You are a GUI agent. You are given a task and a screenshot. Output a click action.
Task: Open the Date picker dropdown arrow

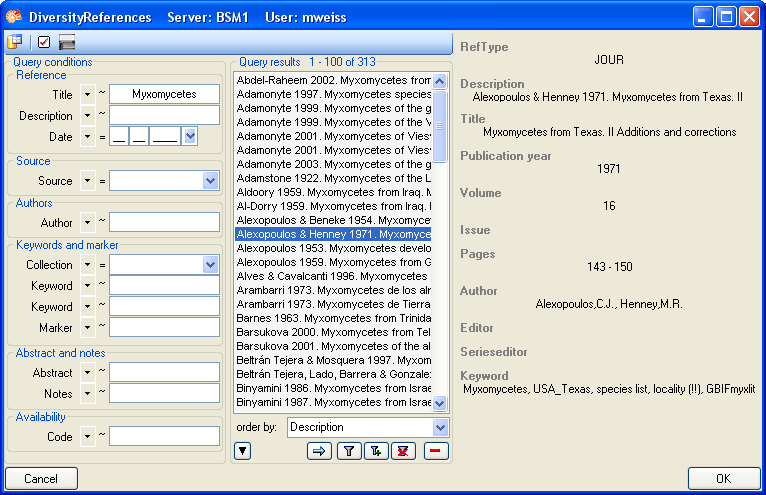(190, 136)
